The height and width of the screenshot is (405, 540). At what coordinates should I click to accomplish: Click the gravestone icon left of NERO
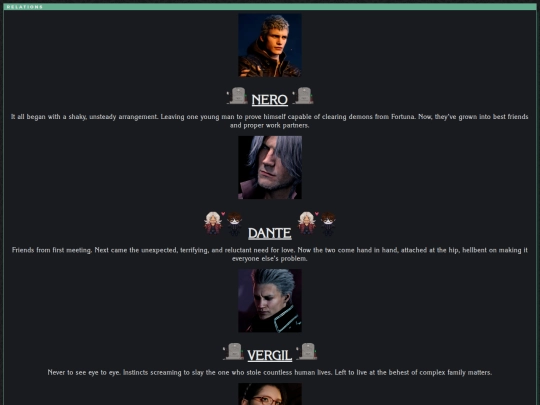point(237,95)
